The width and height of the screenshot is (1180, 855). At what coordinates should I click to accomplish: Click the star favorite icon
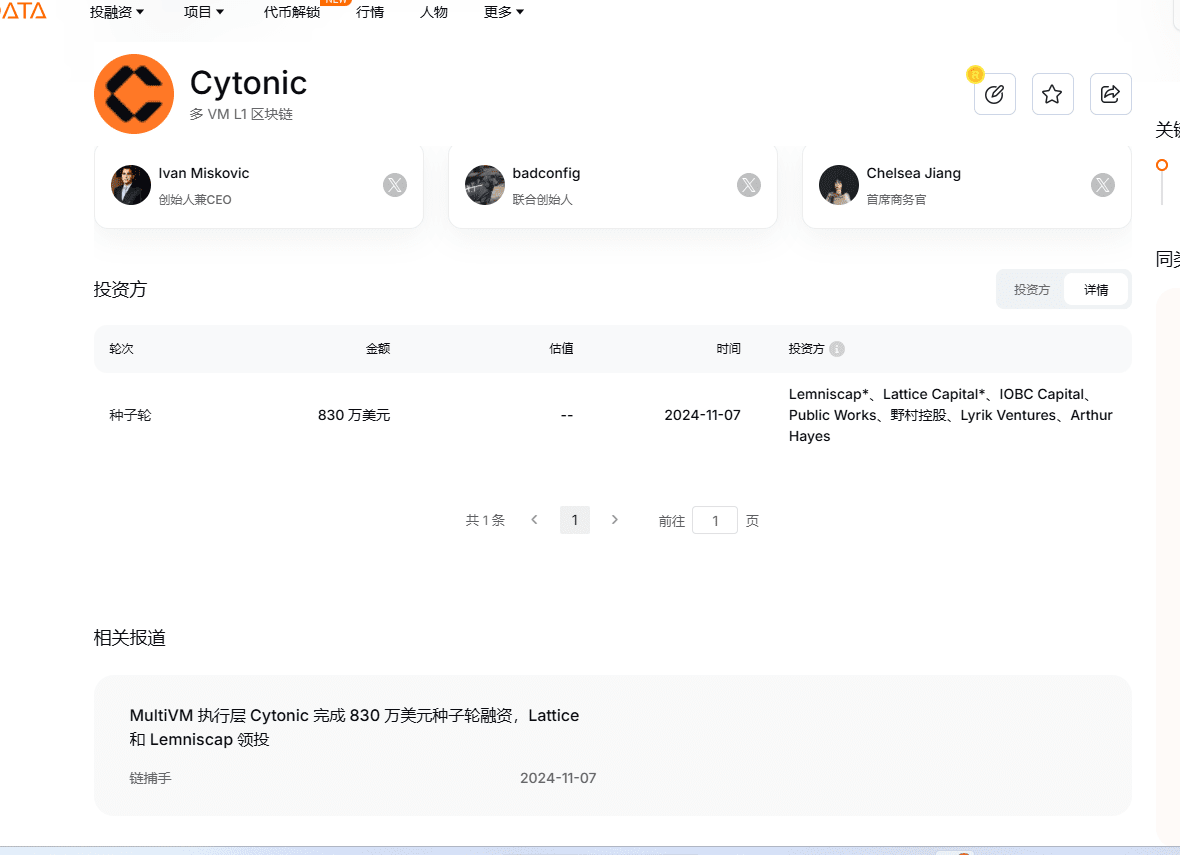(x=1052, y=94)
